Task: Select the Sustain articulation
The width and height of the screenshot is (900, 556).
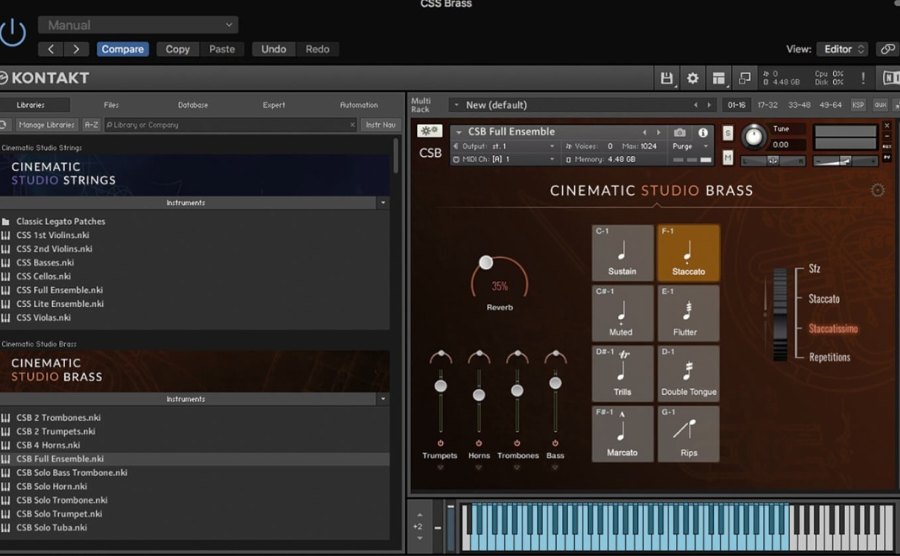Action: [622, 252]
